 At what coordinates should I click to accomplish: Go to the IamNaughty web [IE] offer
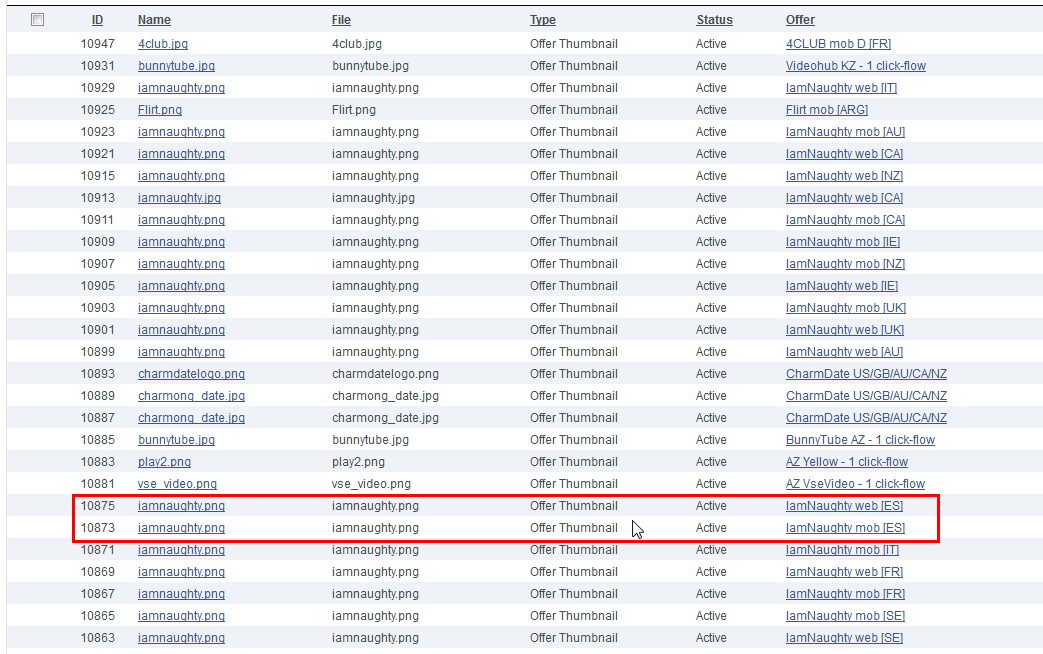pyautogui.click(x=842, y=285)
